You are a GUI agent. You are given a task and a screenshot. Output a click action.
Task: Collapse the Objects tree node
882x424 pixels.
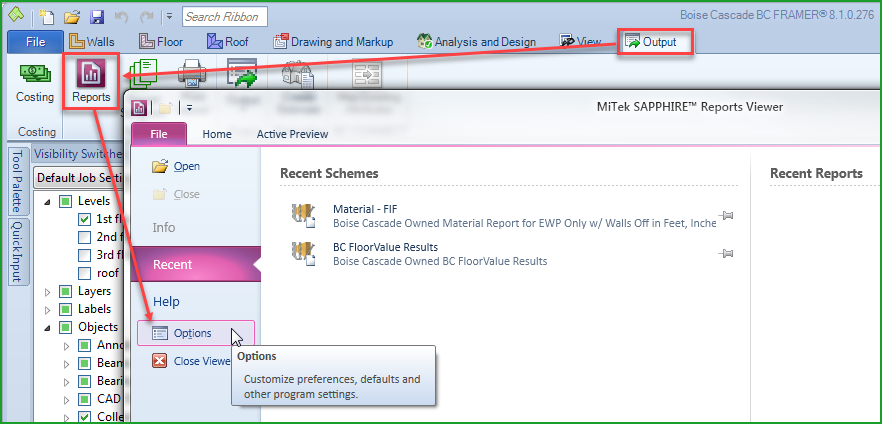click(47, 327)
